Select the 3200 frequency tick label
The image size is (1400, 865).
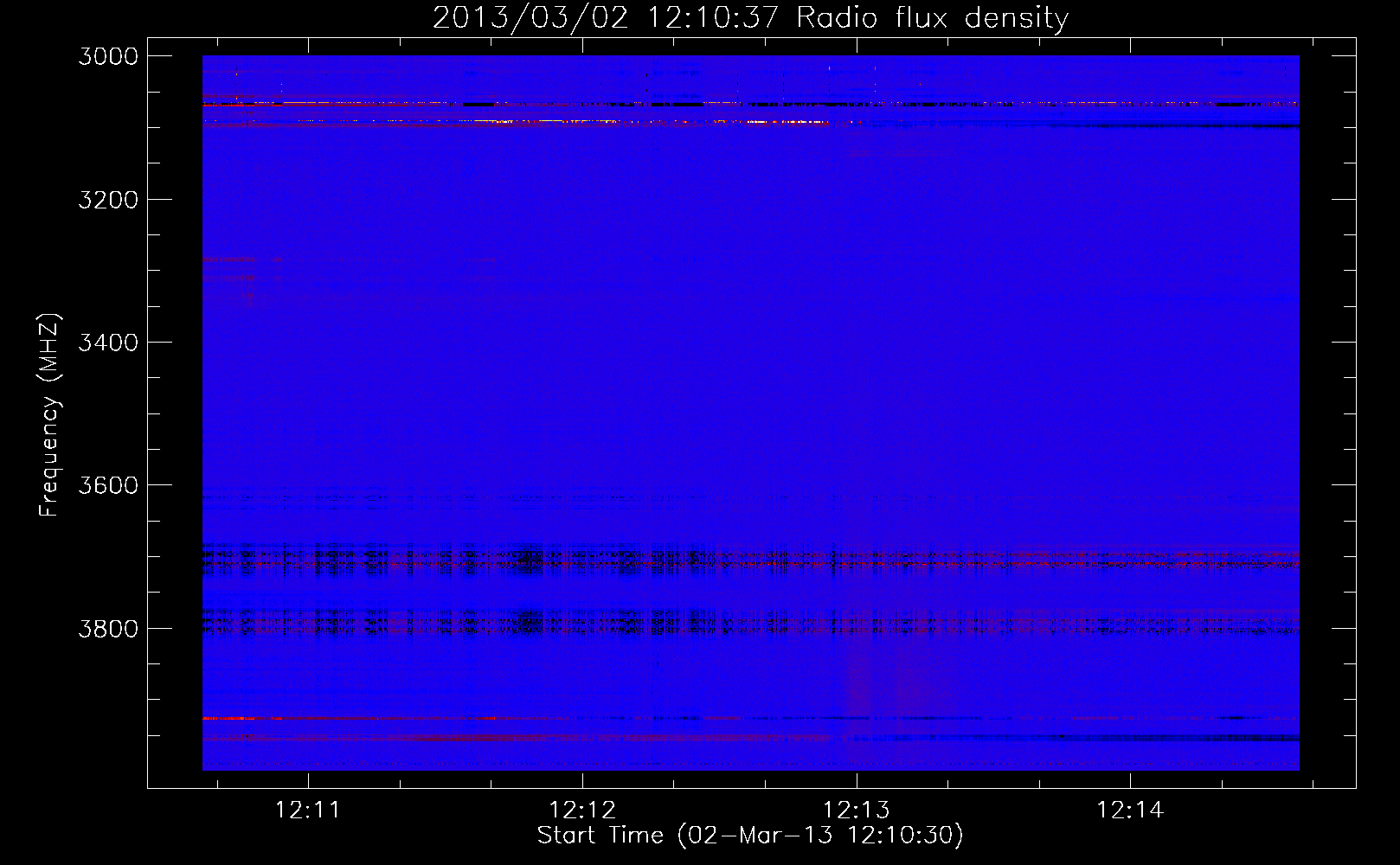108,200
